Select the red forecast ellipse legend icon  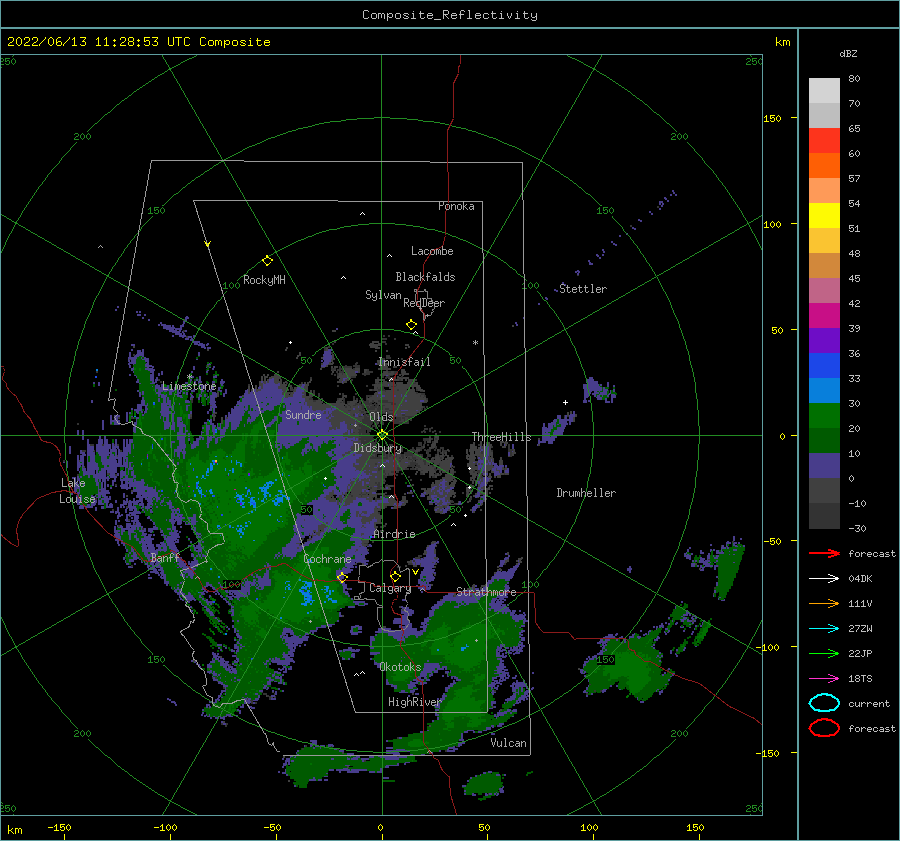824,728
